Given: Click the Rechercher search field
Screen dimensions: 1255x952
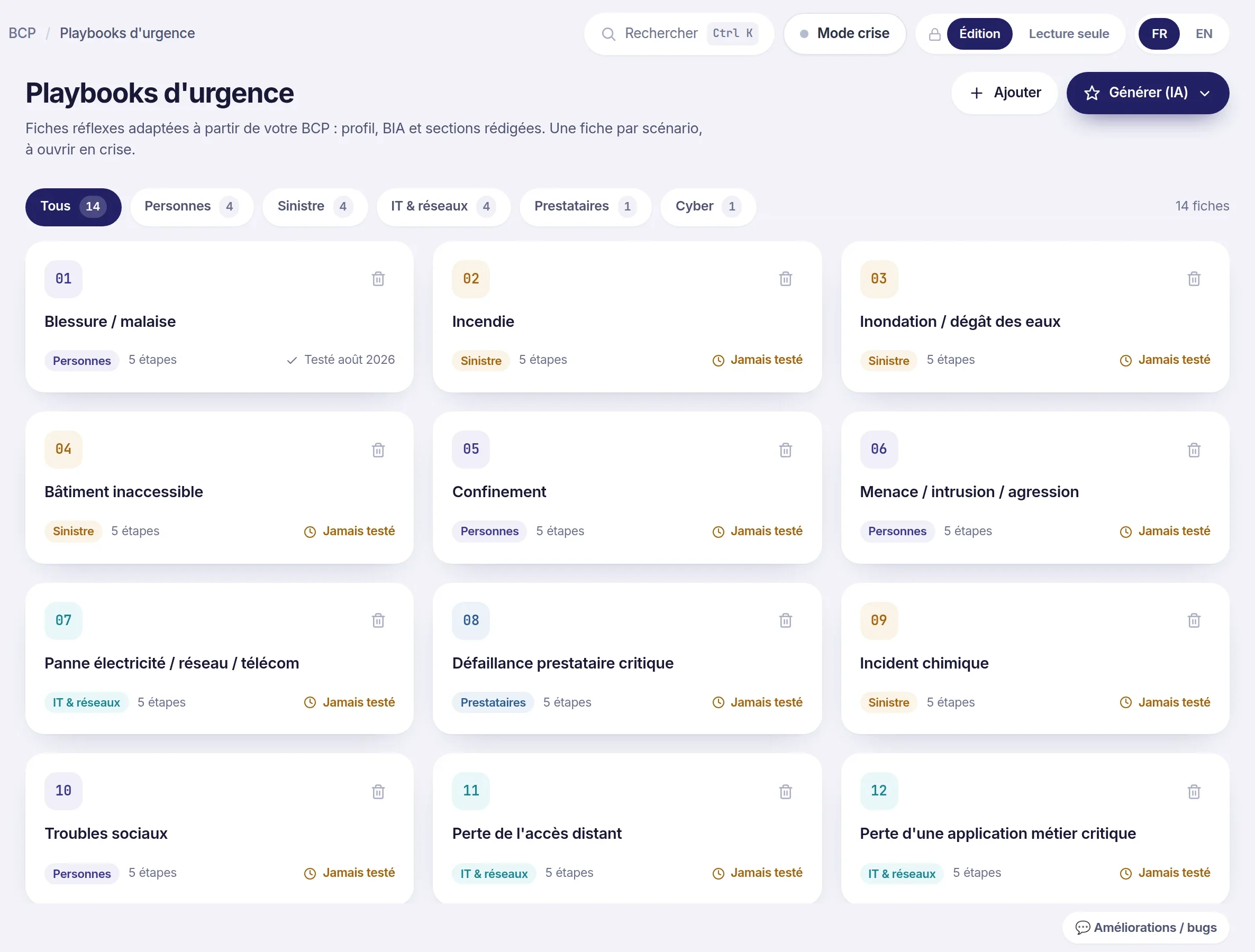Looking at the screenshot, I should tap(679, 33).
